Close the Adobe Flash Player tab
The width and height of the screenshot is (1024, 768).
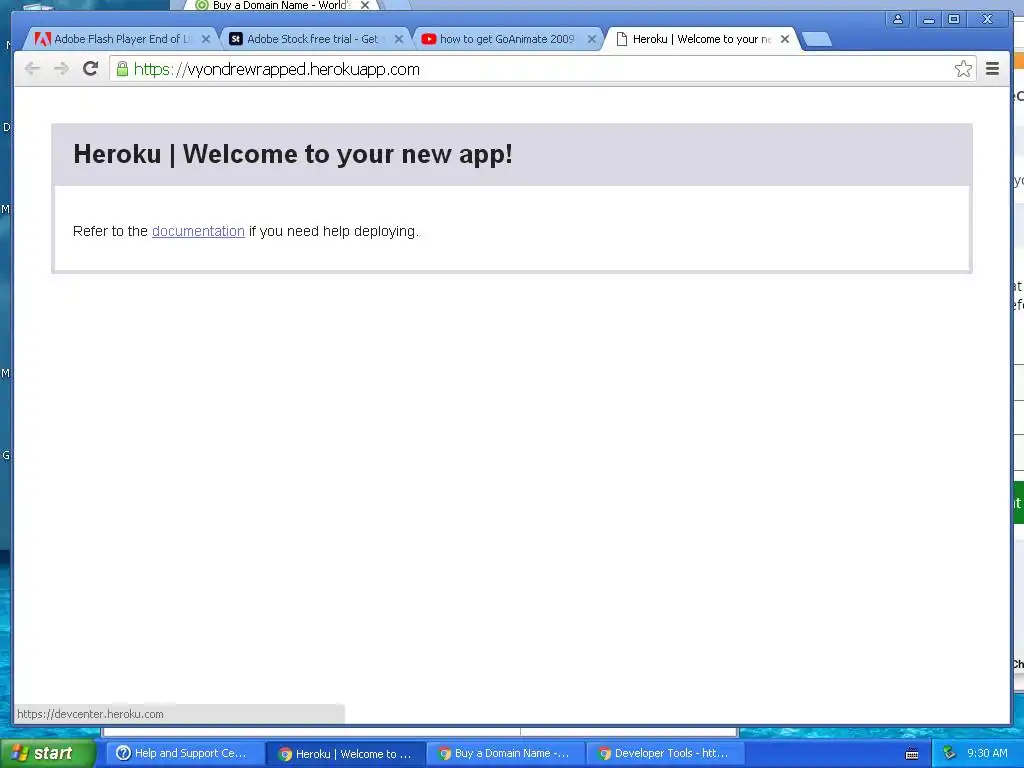206,39
